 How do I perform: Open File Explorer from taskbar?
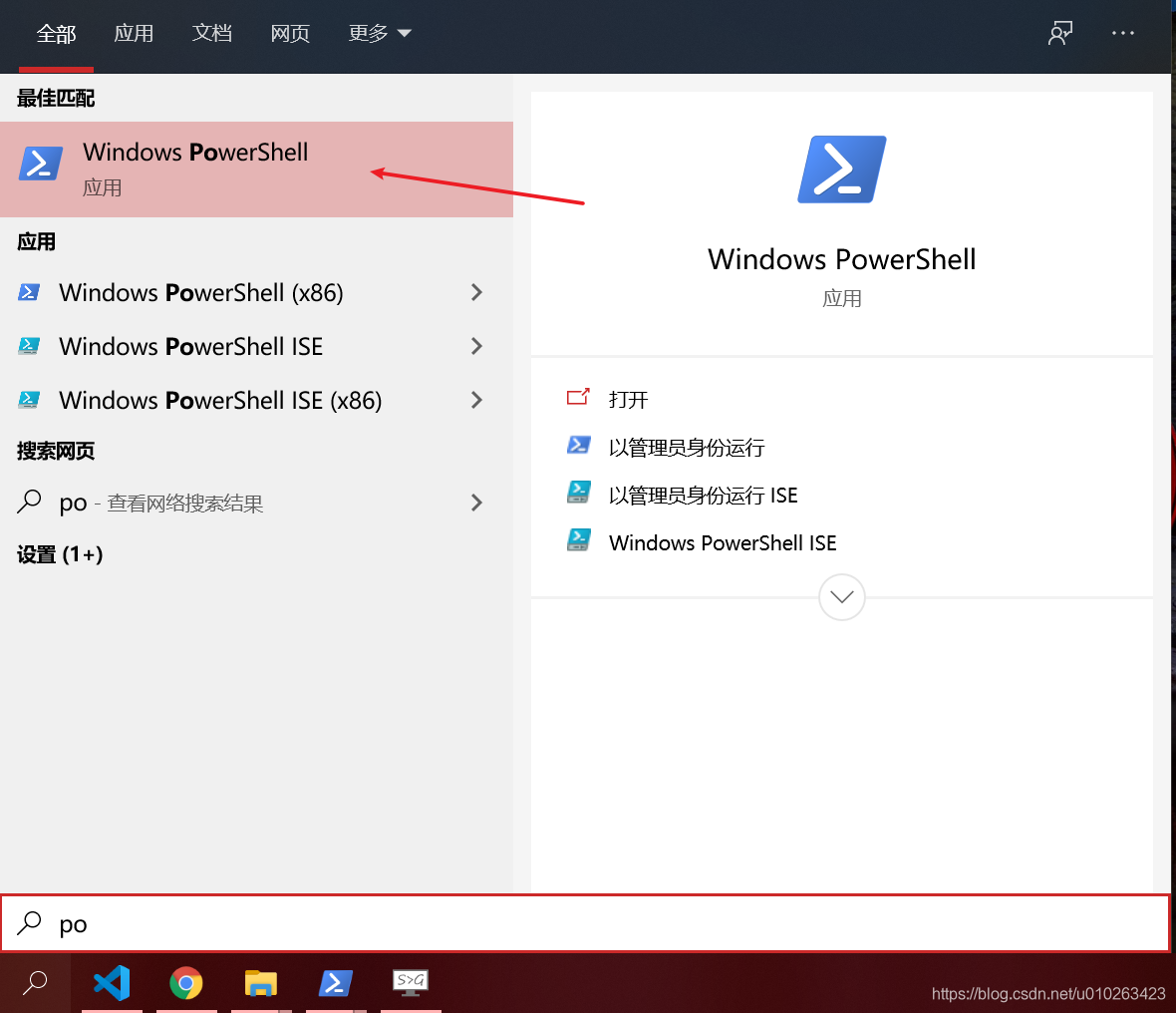point(261,982)
